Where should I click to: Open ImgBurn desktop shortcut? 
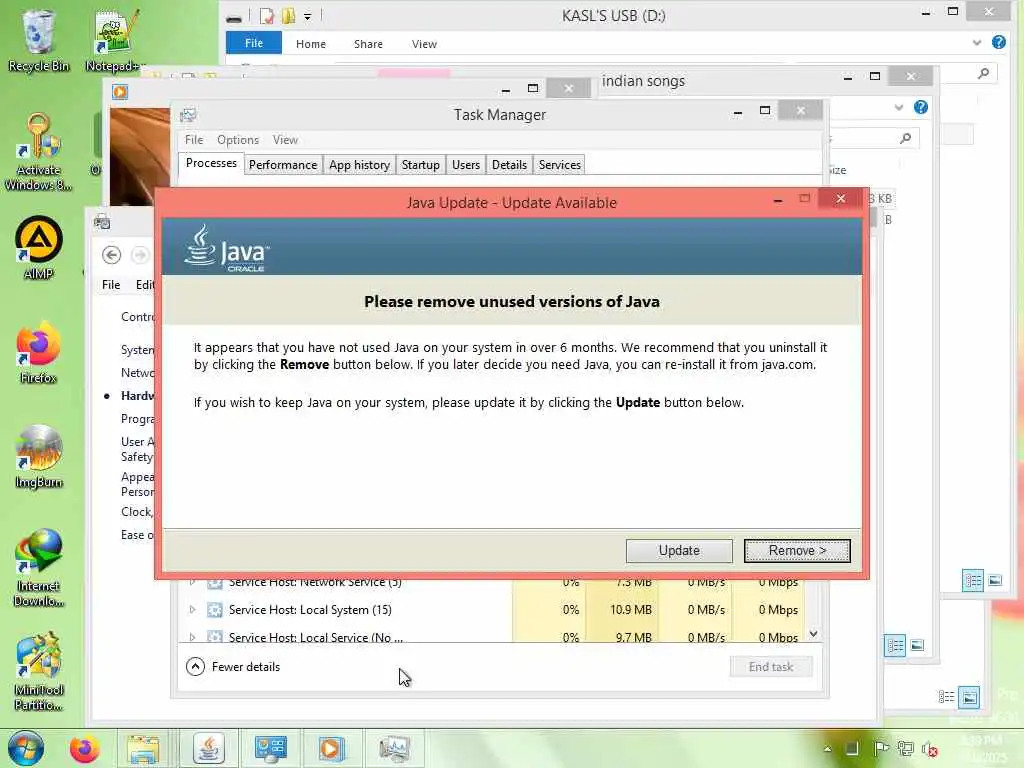[x=39, y=457]
